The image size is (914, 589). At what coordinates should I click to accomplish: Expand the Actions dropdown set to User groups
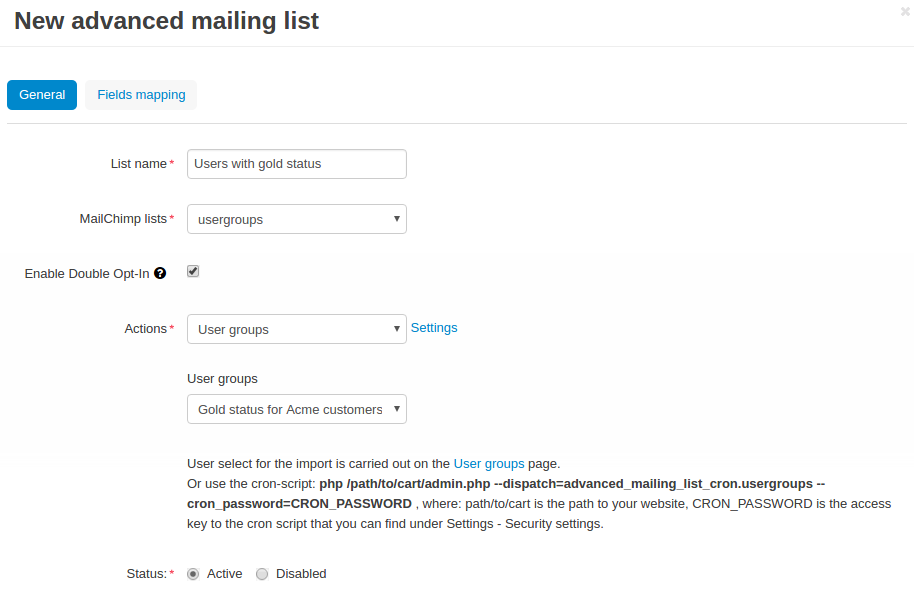point(297,329)
